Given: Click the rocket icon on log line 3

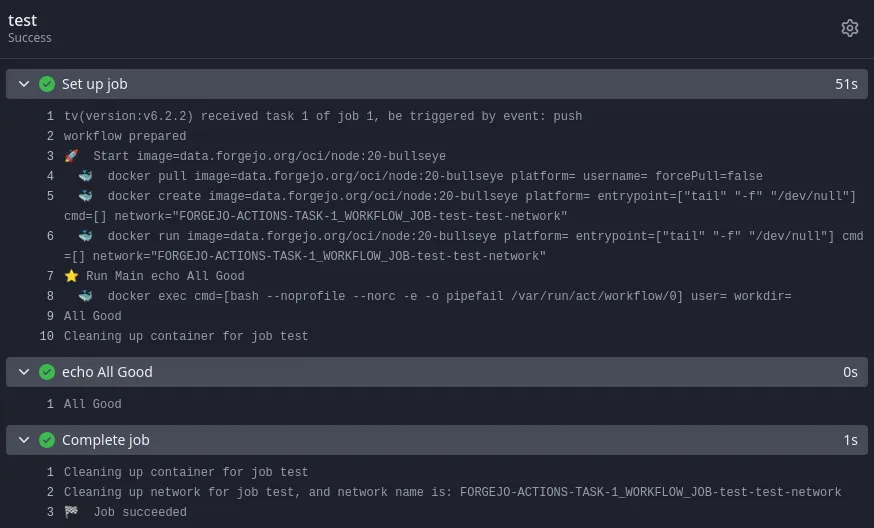Looking at the screenshot, I should pos(71,156).
